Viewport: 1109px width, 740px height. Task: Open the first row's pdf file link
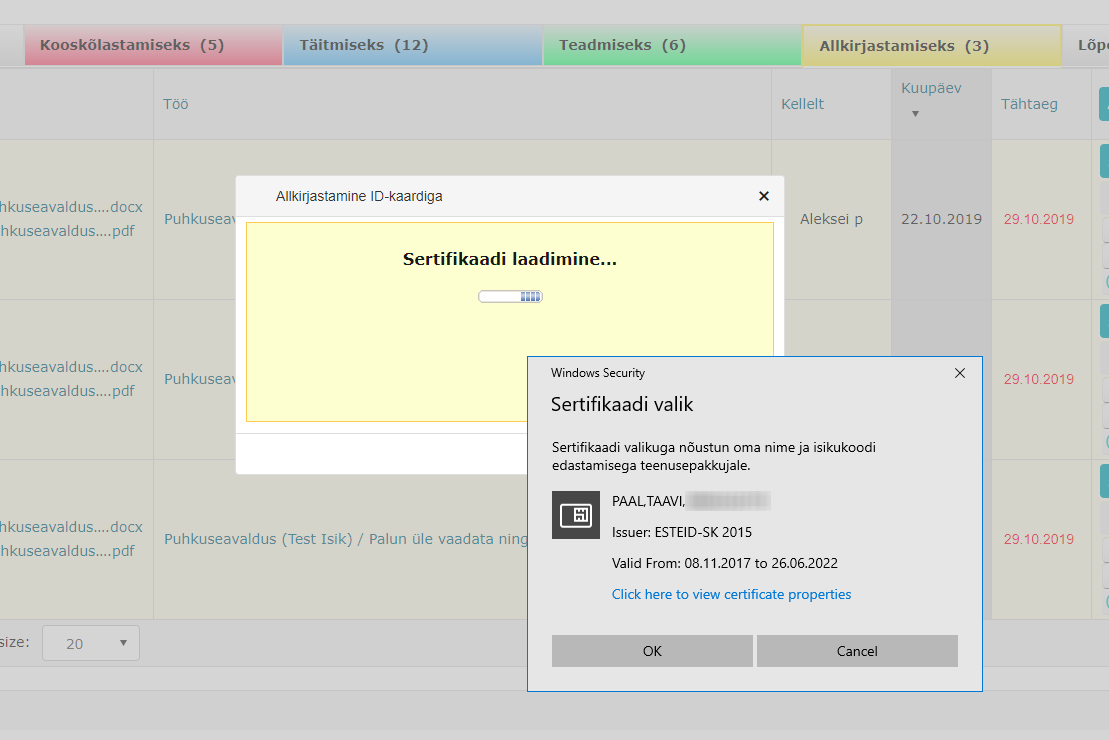pyautogui.click(x=66, y=231)
